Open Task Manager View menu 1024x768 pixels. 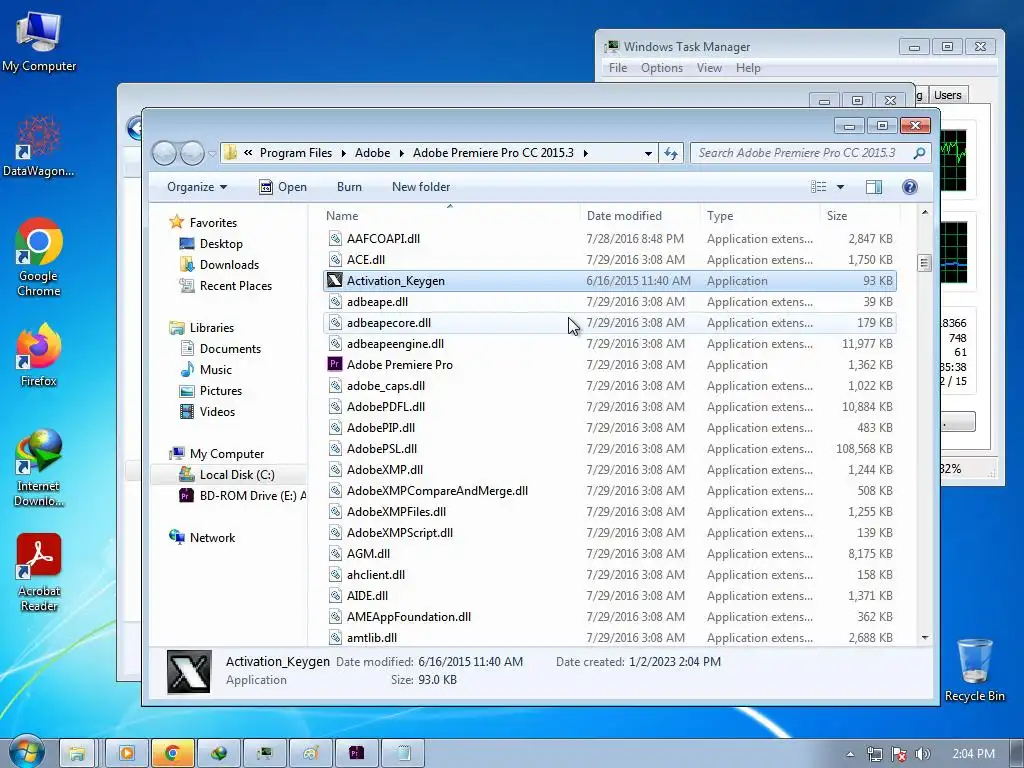(709, 68)
